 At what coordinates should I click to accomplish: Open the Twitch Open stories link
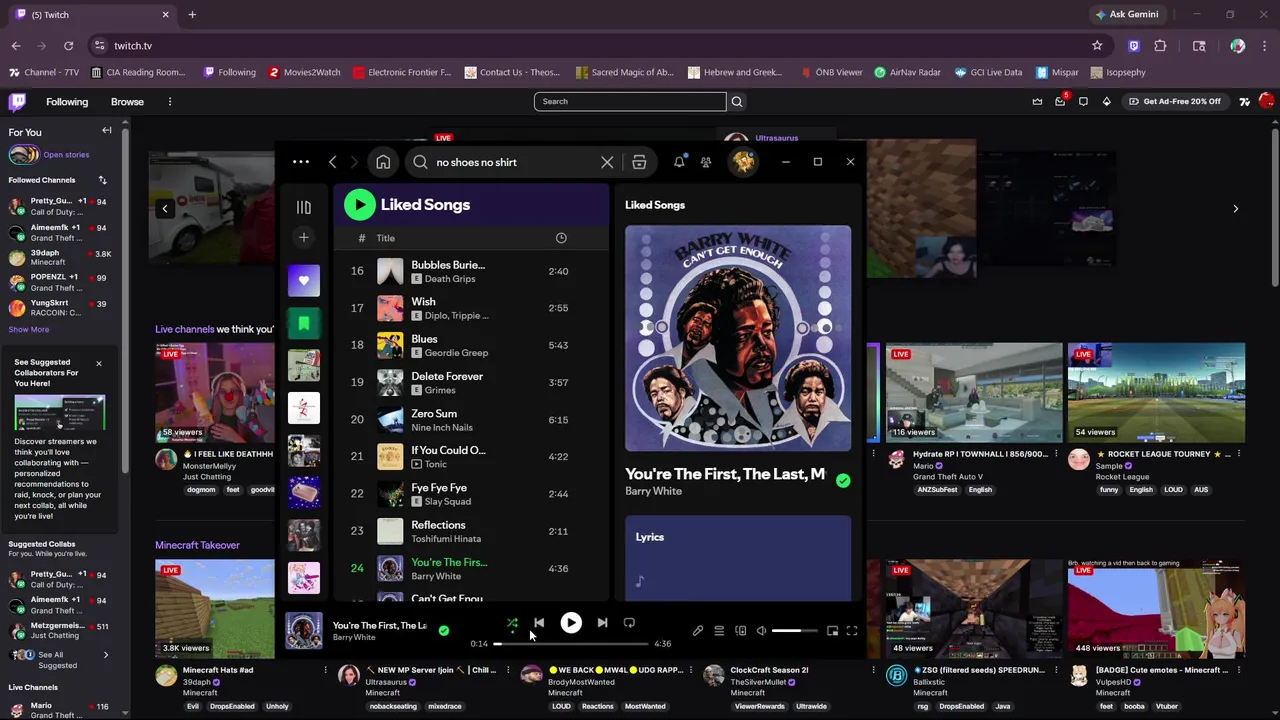pos(66,155)
